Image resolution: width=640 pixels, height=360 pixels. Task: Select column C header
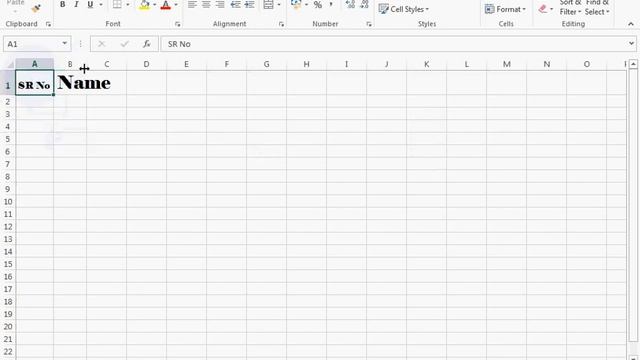point(107,64)
